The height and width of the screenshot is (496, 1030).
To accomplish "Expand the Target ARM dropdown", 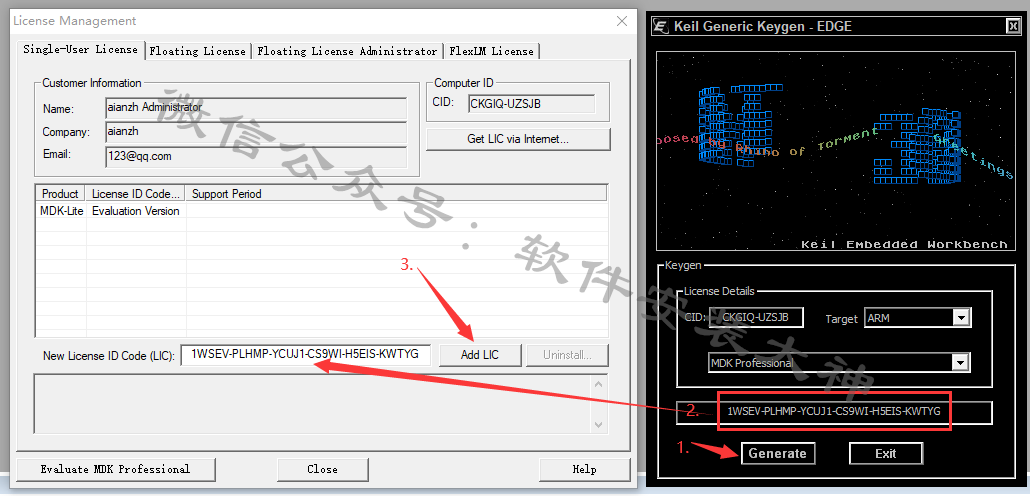I will coord(961,318).
